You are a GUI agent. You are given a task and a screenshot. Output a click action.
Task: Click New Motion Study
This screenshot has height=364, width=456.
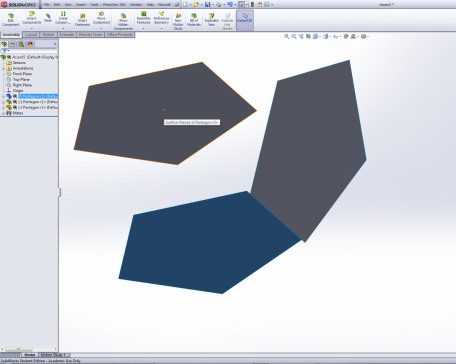point(178,22)
